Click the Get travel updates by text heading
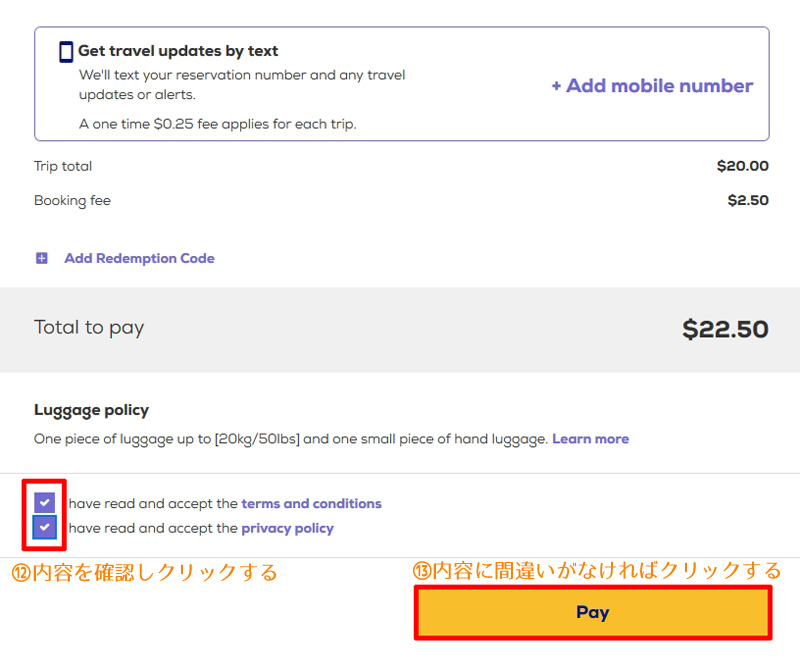800x668 pixels. tap(178, 51)
